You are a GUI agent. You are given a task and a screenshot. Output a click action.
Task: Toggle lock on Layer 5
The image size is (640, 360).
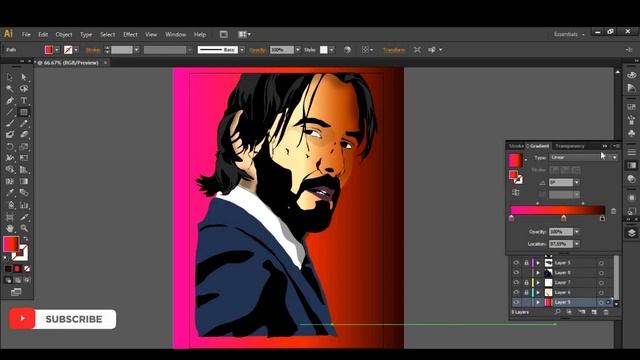(x=526, y=263)
